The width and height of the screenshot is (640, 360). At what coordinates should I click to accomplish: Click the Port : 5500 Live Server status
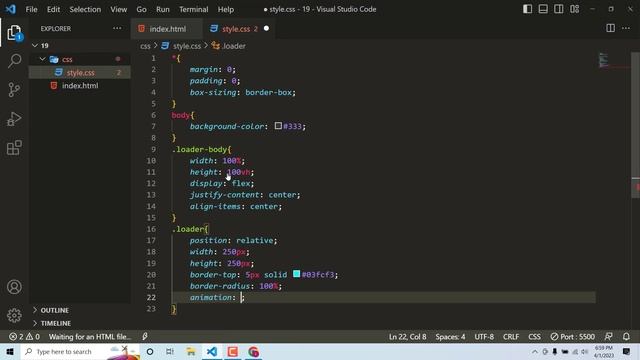[572, 337]
